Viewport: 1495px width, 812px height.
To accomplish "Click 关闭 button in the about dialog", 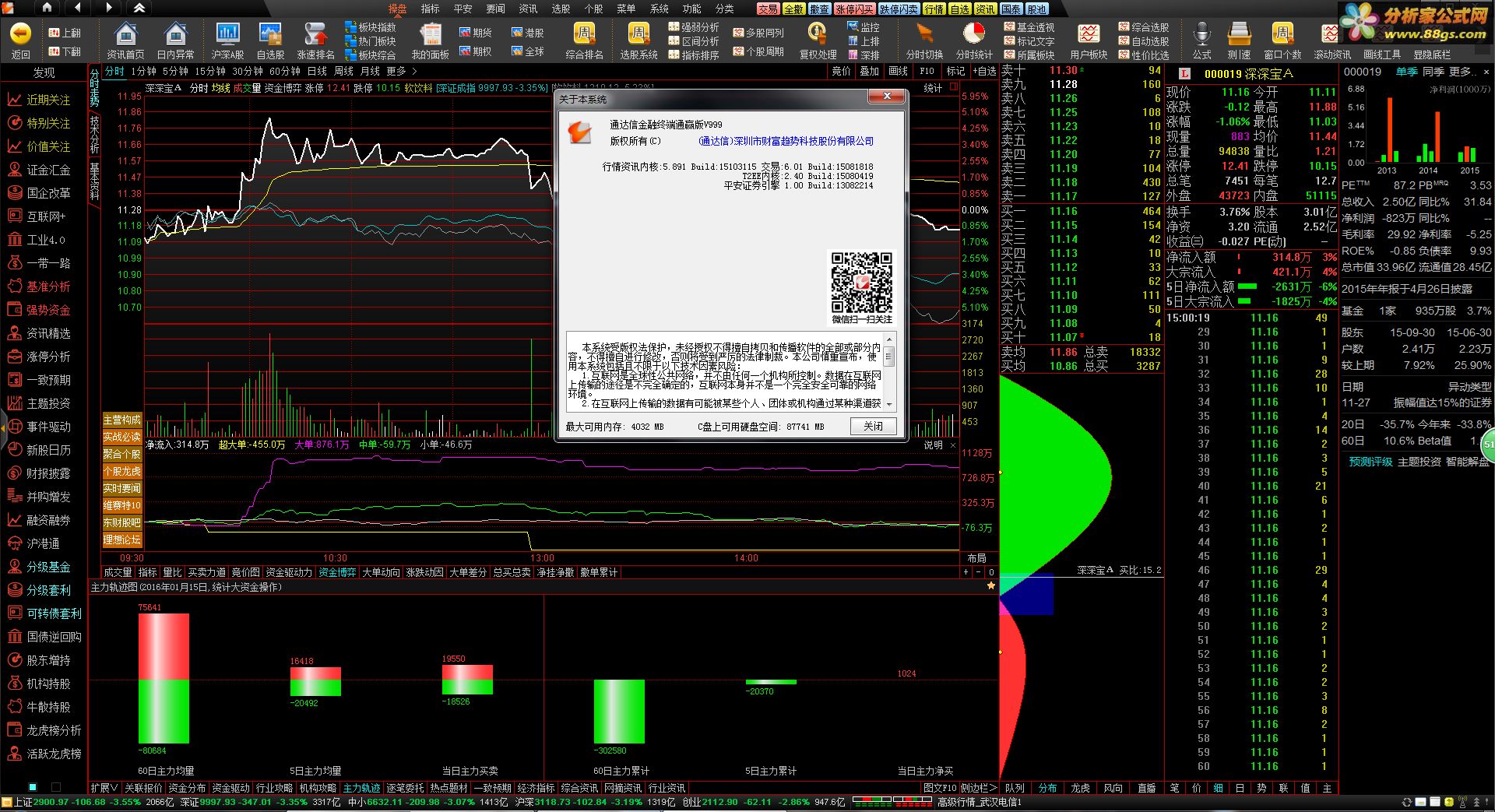I will [x=873, y=426].
